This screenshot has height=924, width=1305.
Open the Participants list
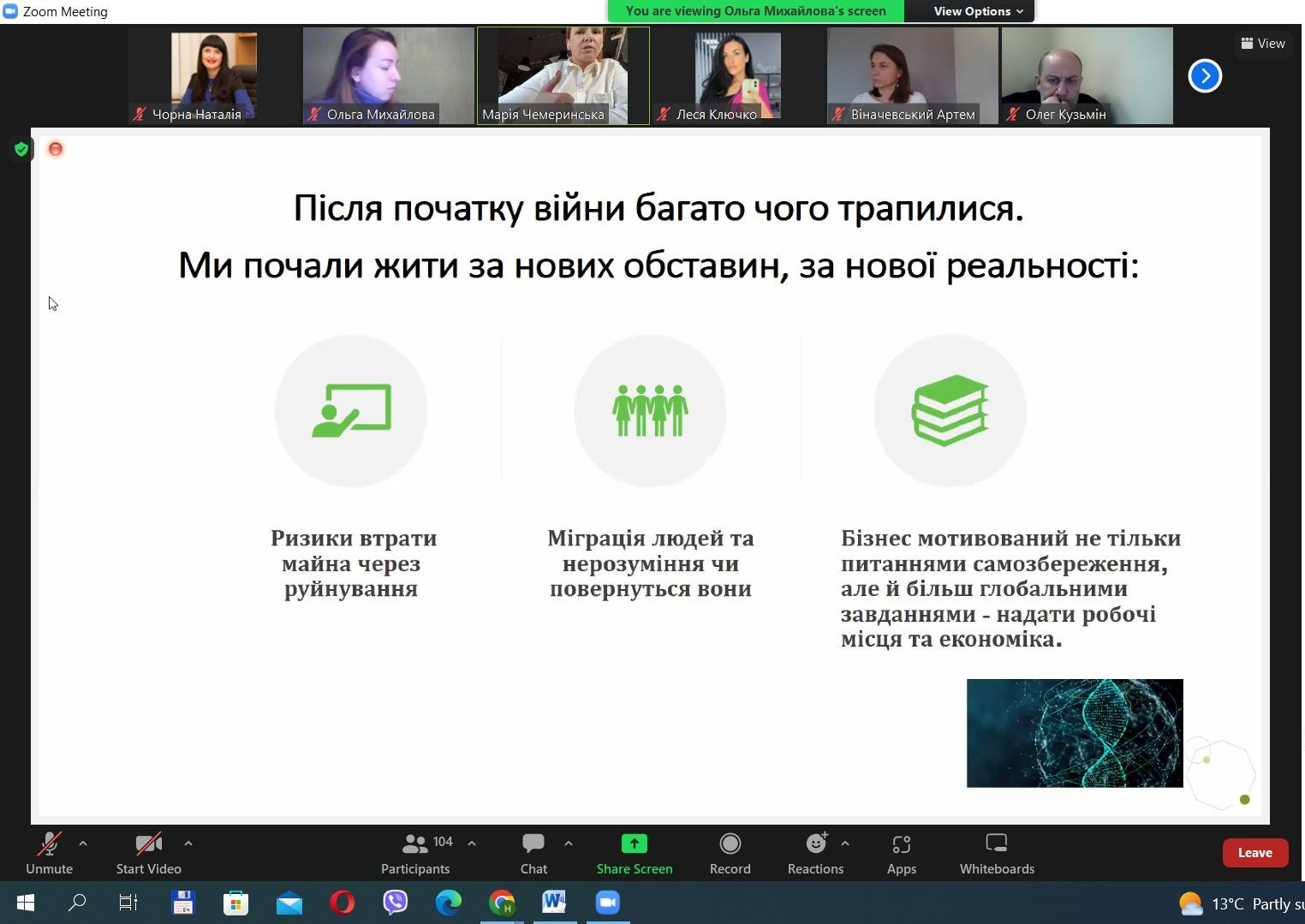point(415,853)
